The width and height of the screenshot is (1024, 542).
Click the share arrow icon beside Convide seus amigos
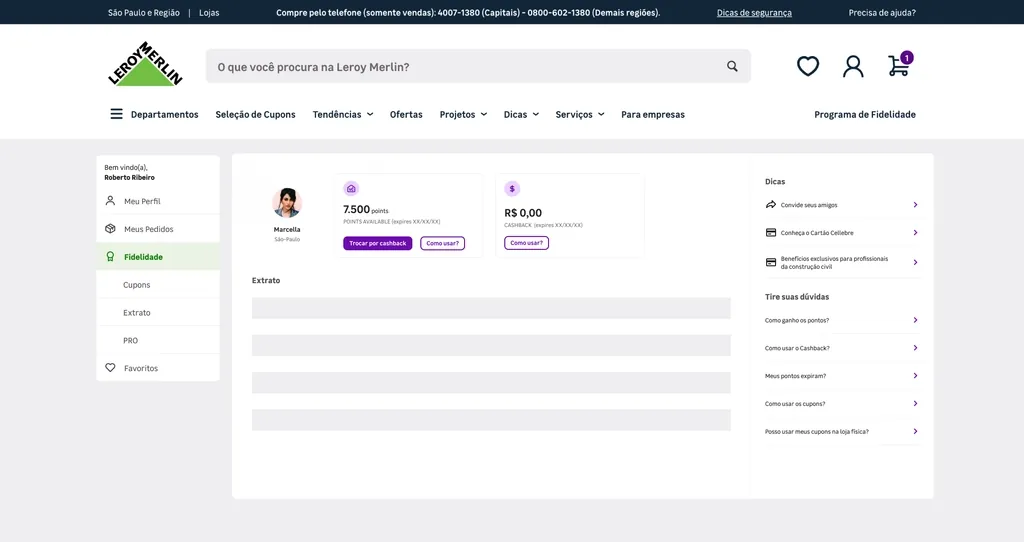(771, 204)
